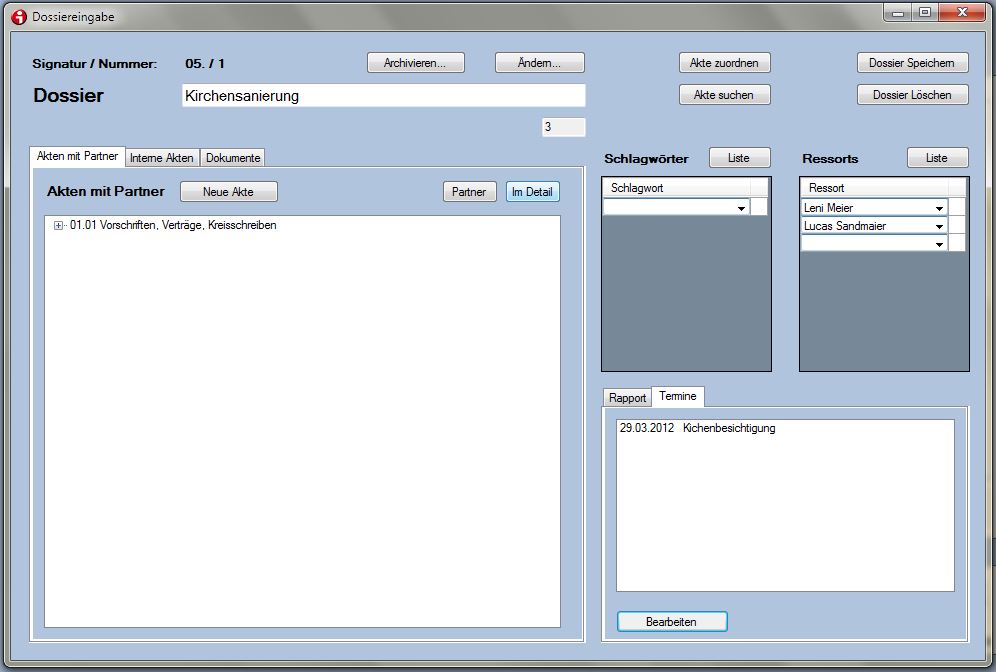Create a Neue Akte
This screenshot has height=672, width=996.
228,192
